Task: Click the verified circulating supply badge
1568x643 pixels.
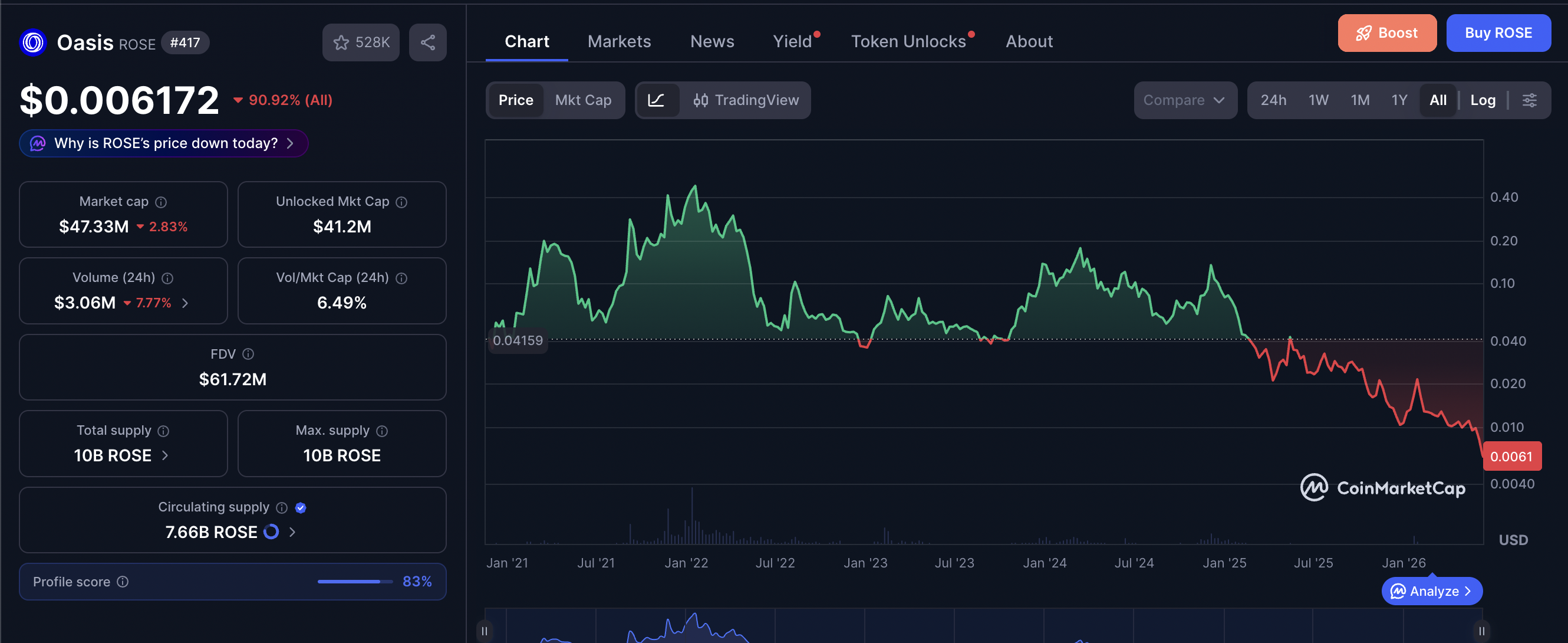Action: 301,508
